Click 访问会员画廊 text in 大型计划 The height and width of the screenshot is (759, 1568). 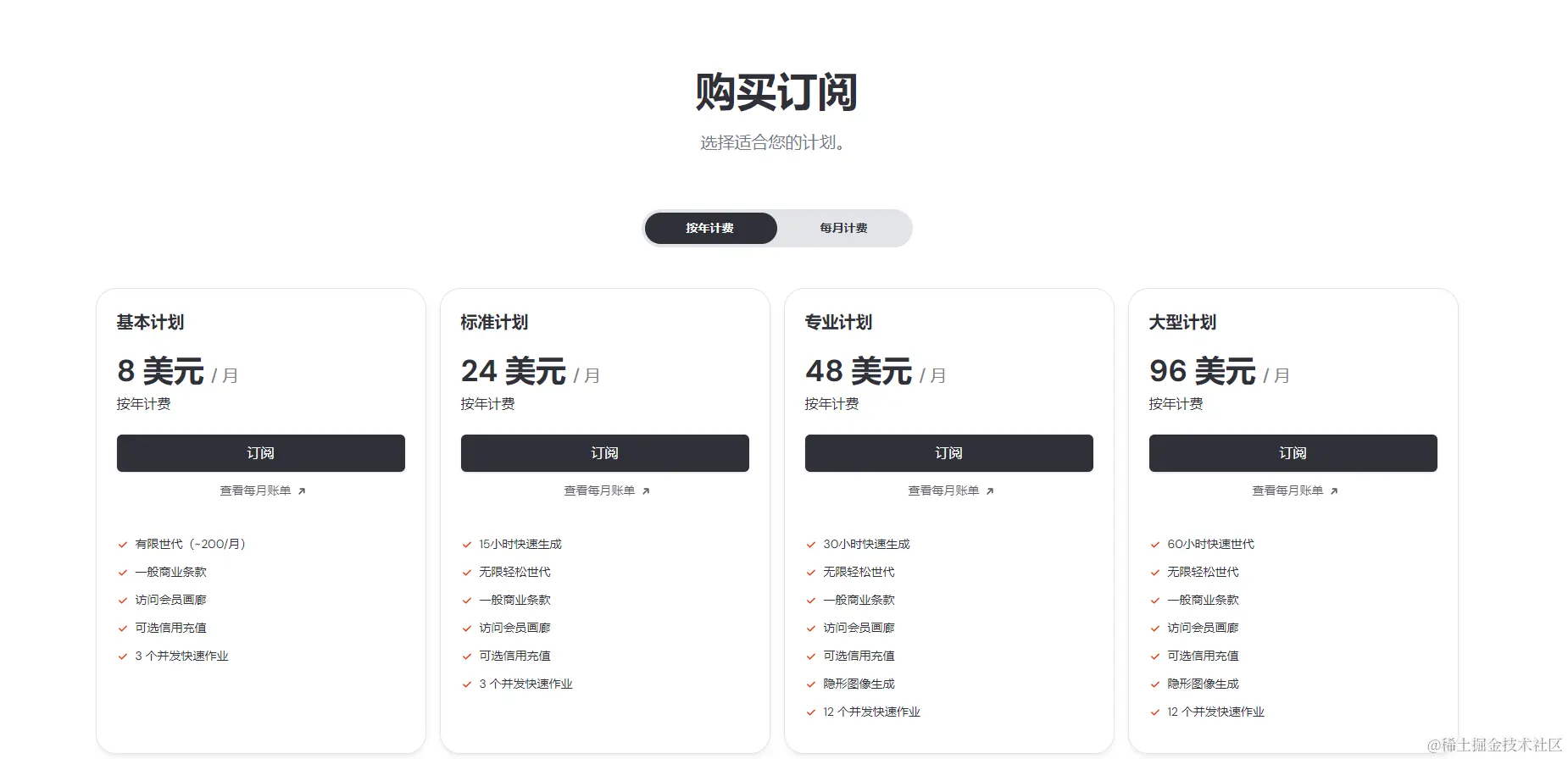point(1203,628)
